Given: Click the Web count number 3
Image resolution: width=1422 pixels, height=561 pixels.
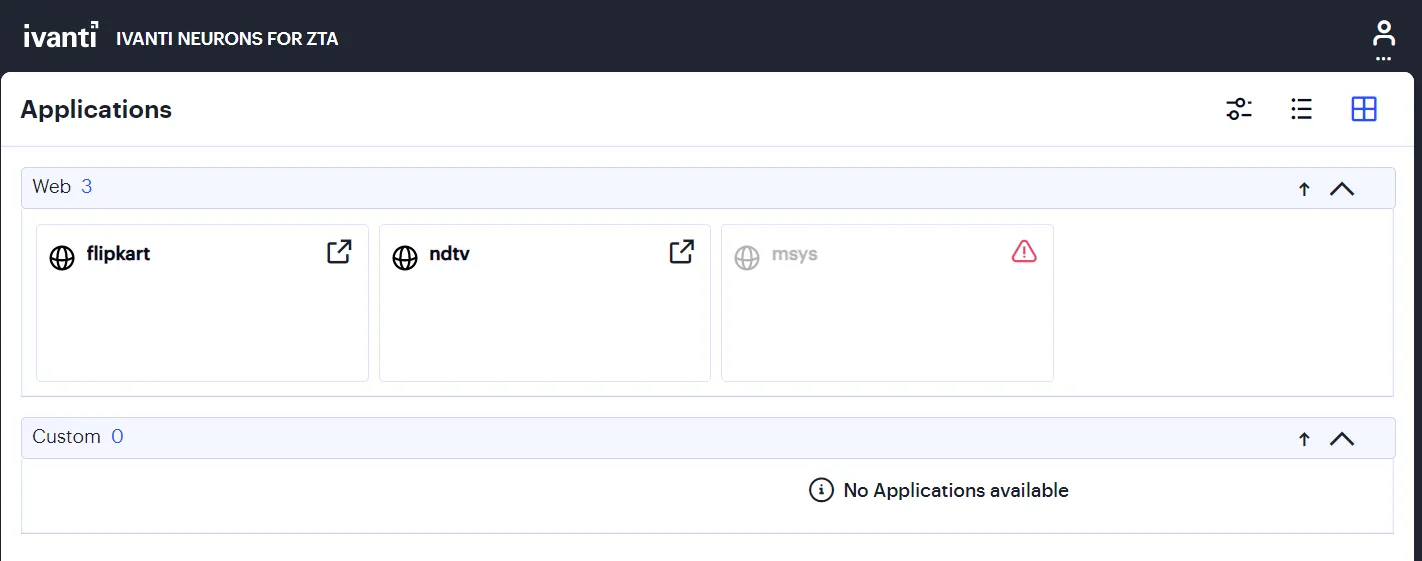Looking at the screenshot, I should pos(87,187).
